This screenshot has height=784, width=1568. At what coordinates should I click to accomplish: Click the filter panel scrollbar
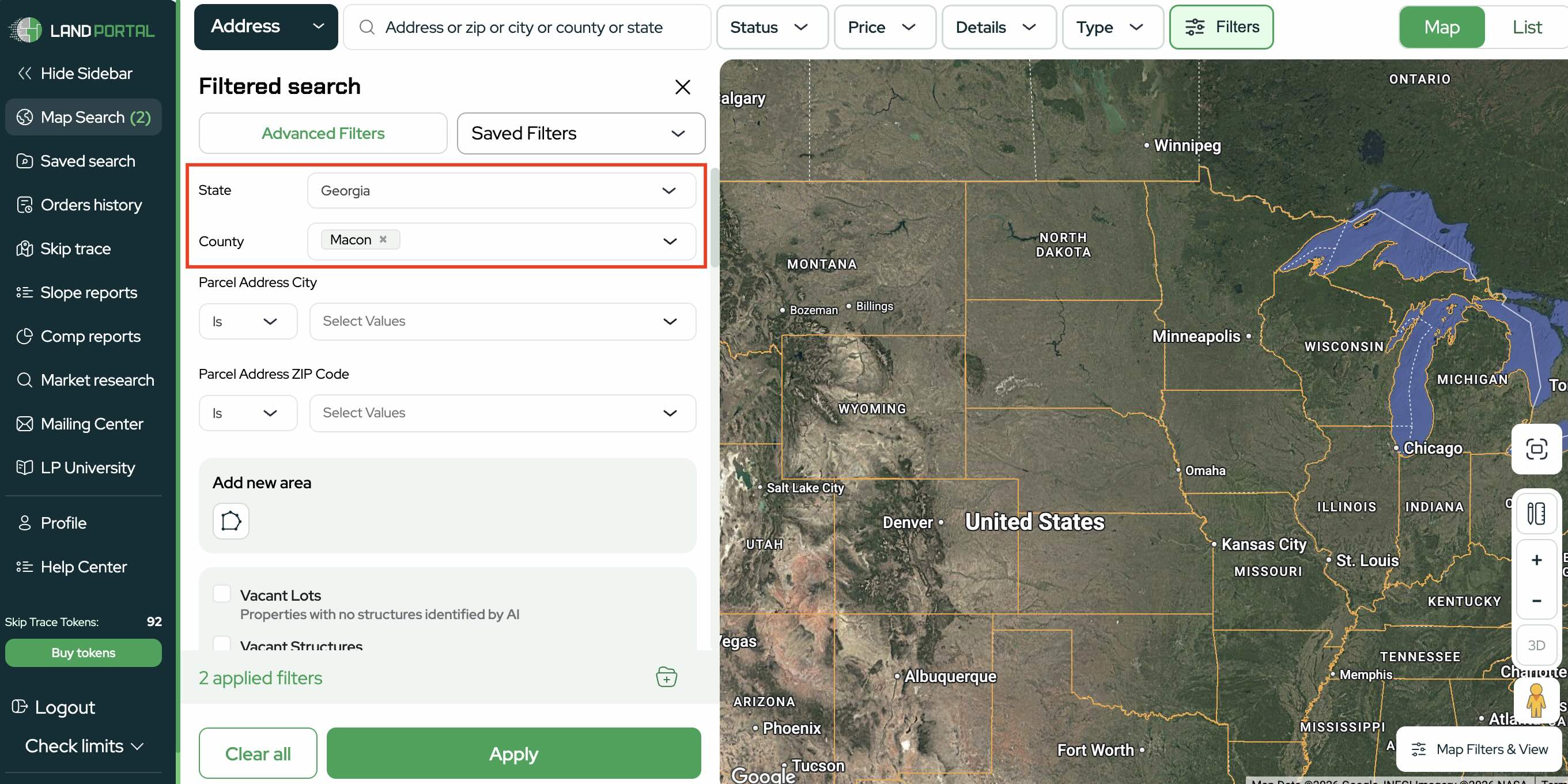coord(715,219)
